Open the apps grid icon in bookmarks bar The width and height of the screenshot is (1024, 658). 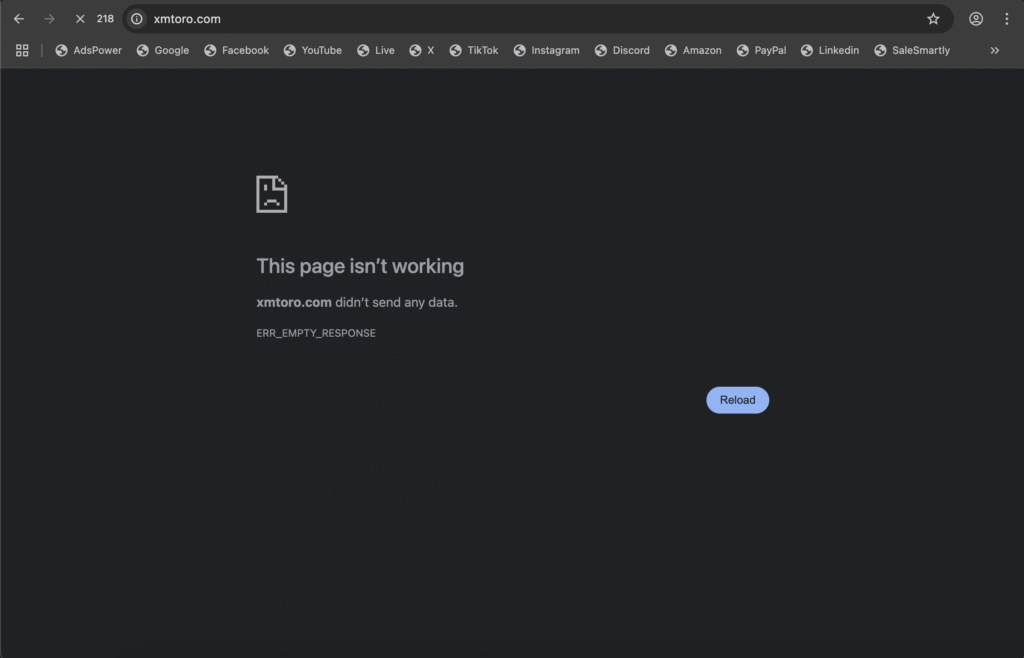[x=22, y=50]
